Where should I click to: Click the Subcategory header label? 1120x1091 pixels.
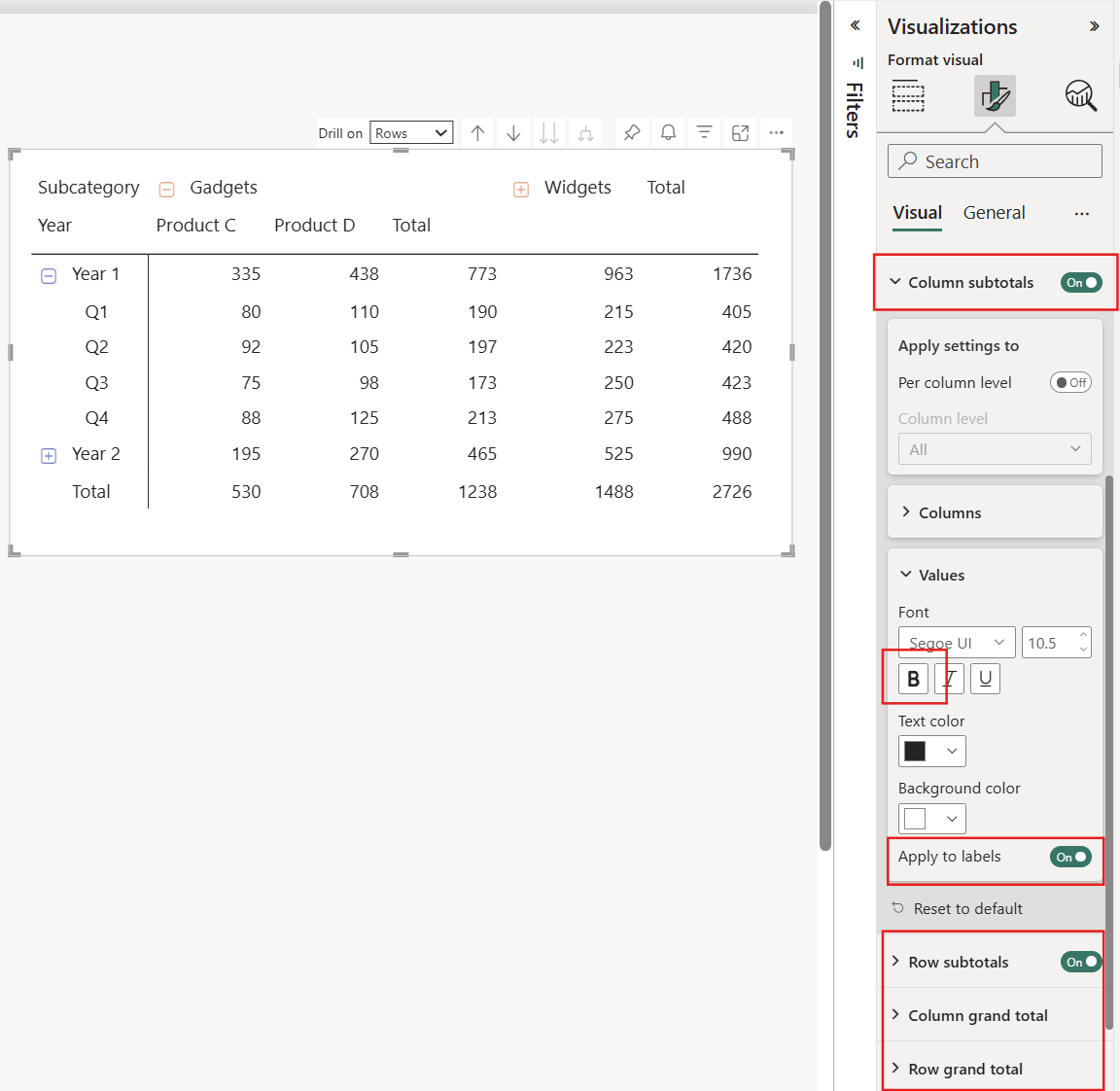click(88, 188)
